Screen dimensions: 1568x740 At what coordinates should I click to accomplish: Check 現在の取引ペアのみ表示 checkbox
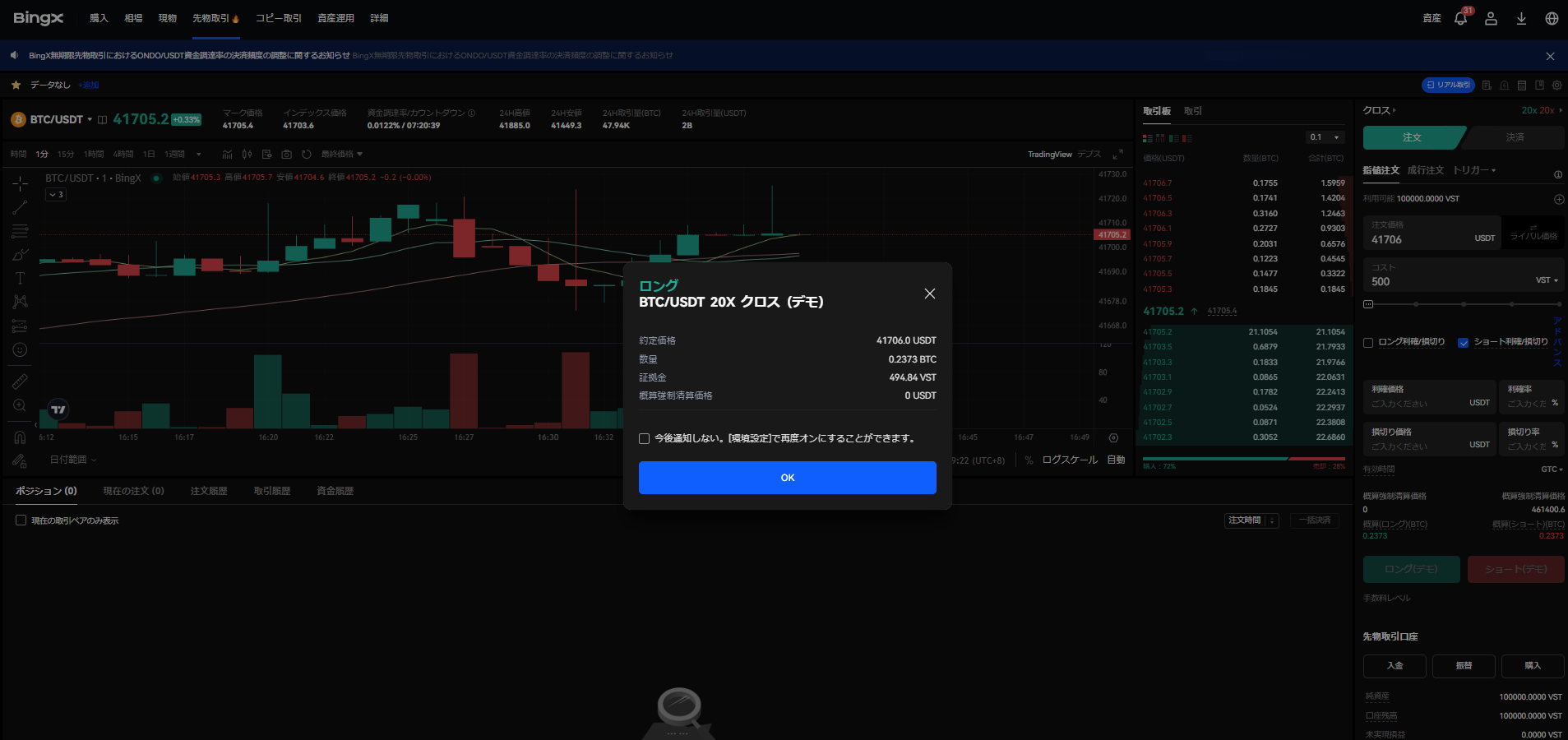point(21,520)
